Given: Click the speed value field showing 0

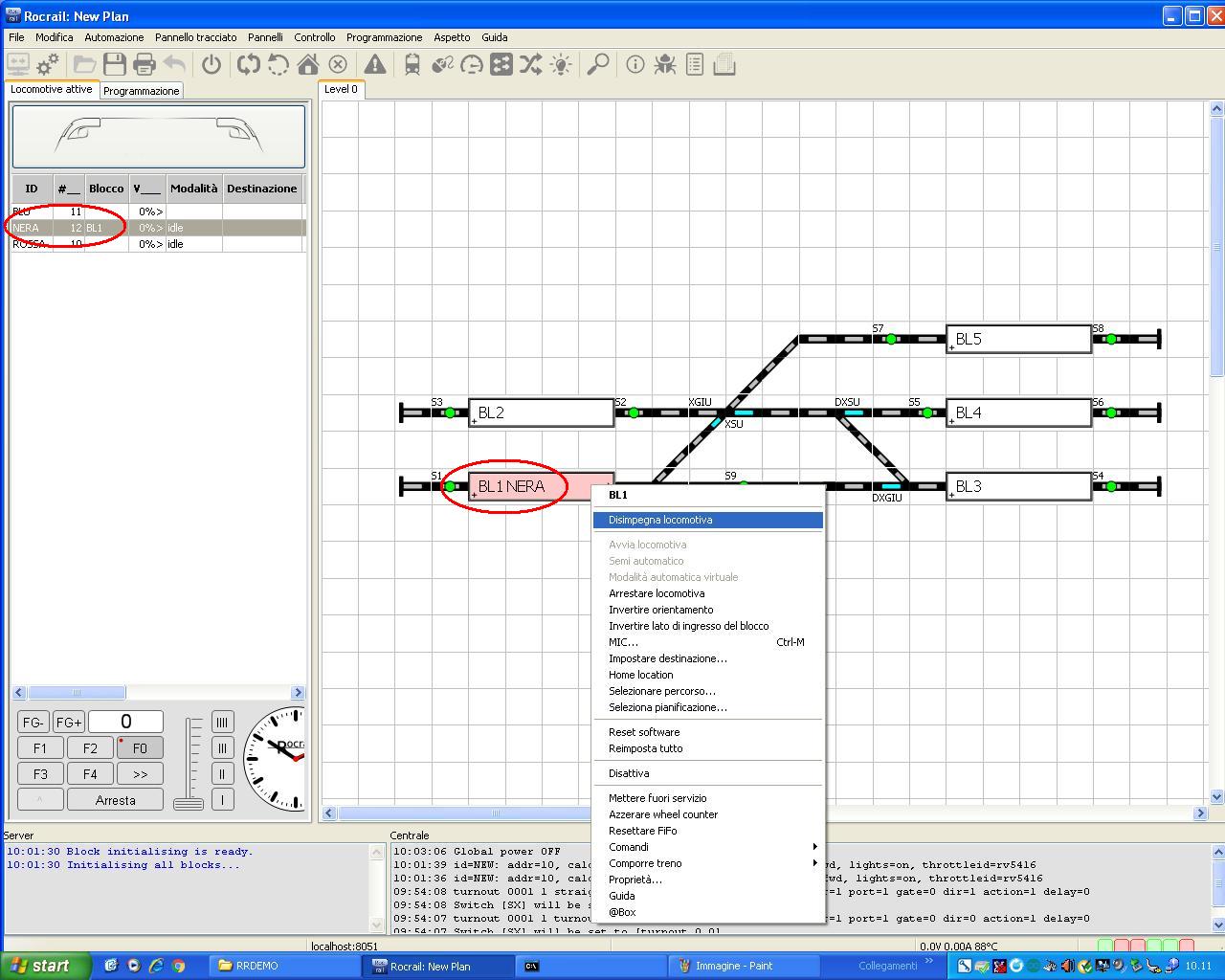Looking at the screenshot, I should click(x=125, y=722).
